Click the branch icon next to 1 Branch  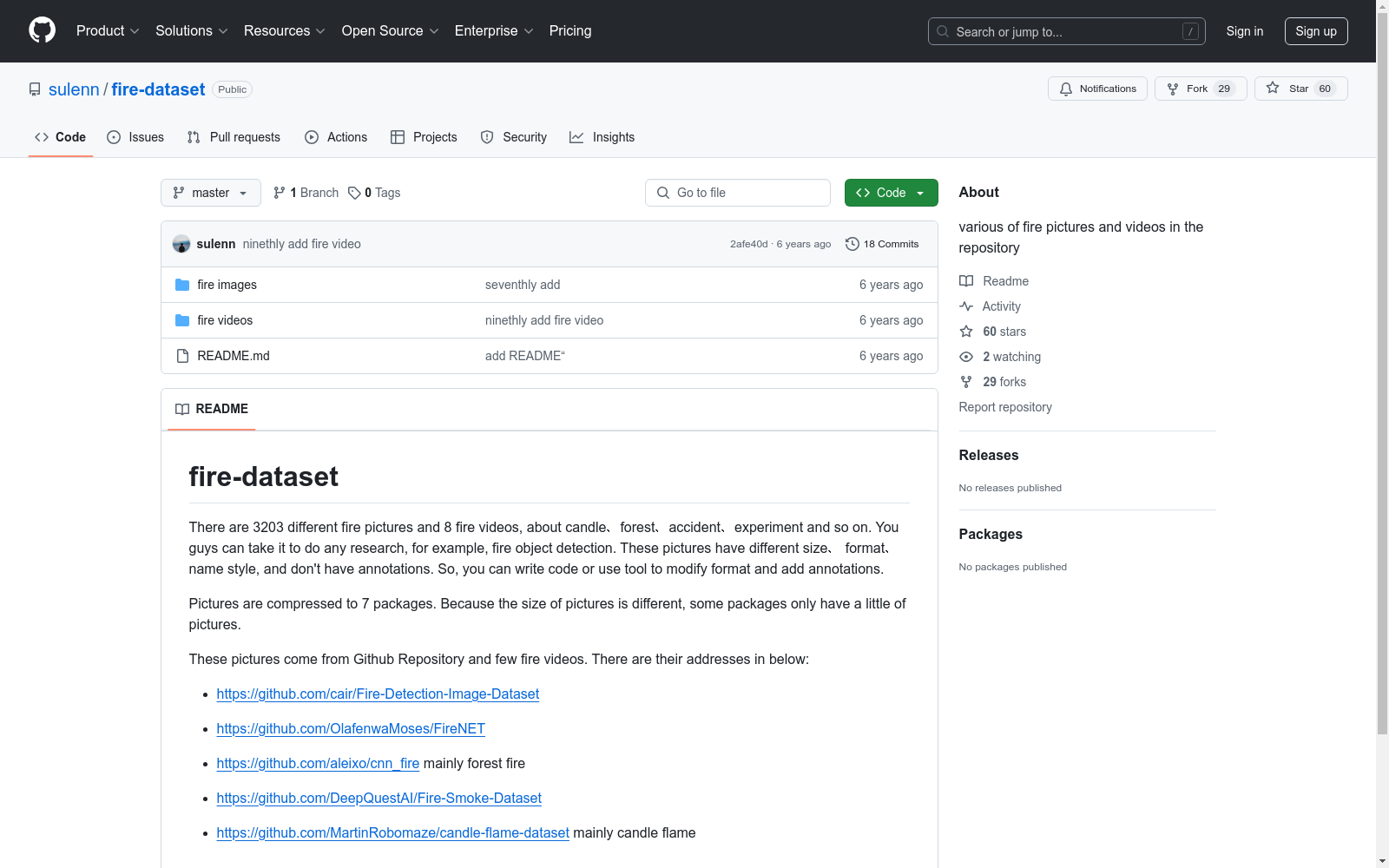click(279, 193)
